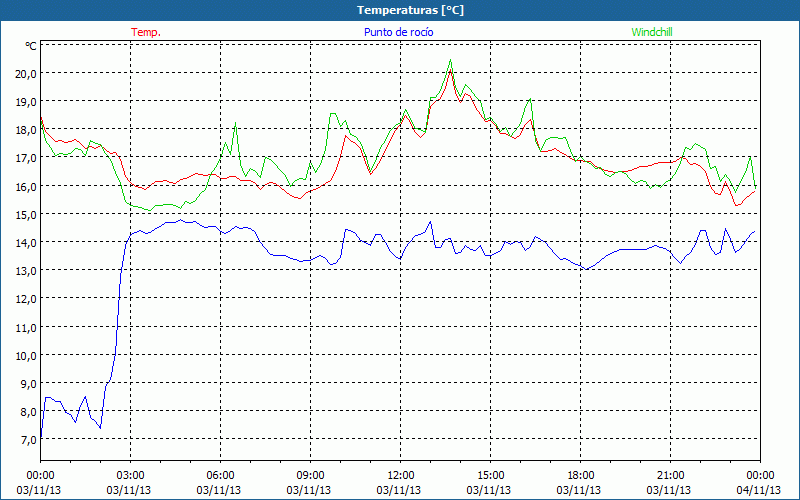800x500 pixels.
Task: Select the red Temp. legend label
Action: 146,32
